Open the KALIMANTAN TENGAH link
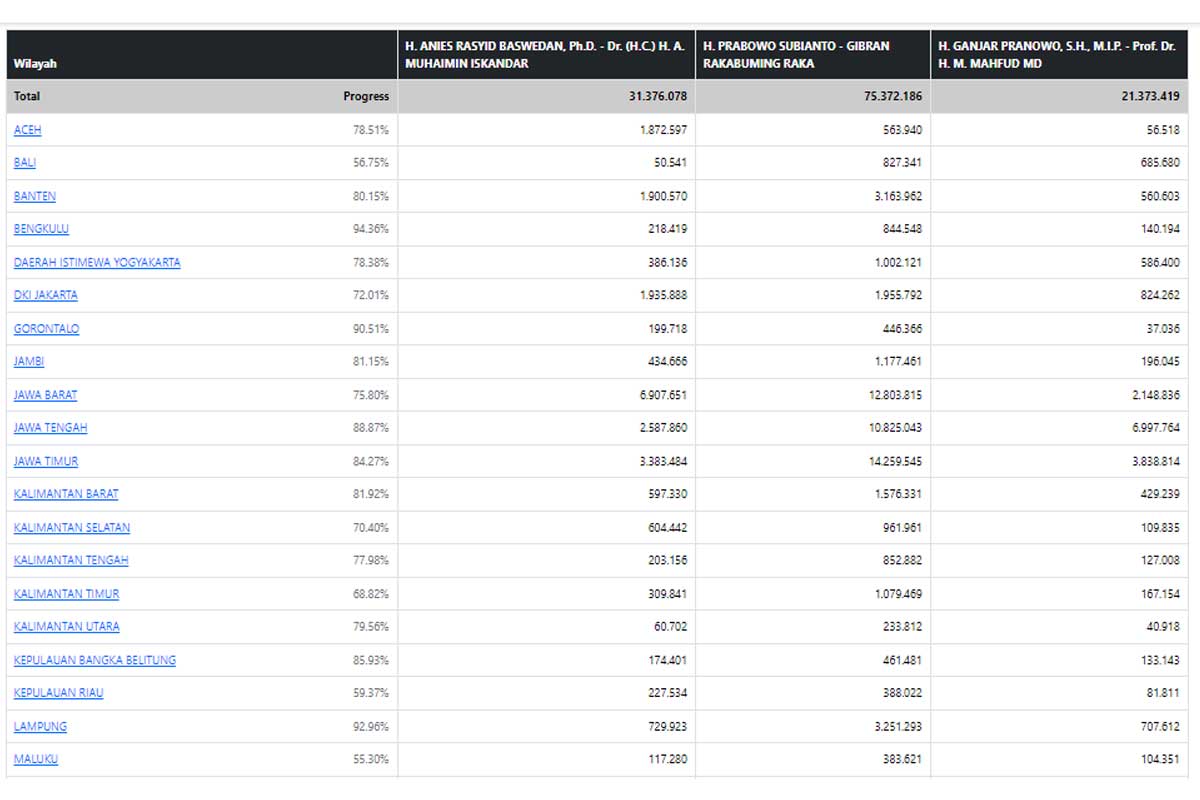 click(71, 560)
